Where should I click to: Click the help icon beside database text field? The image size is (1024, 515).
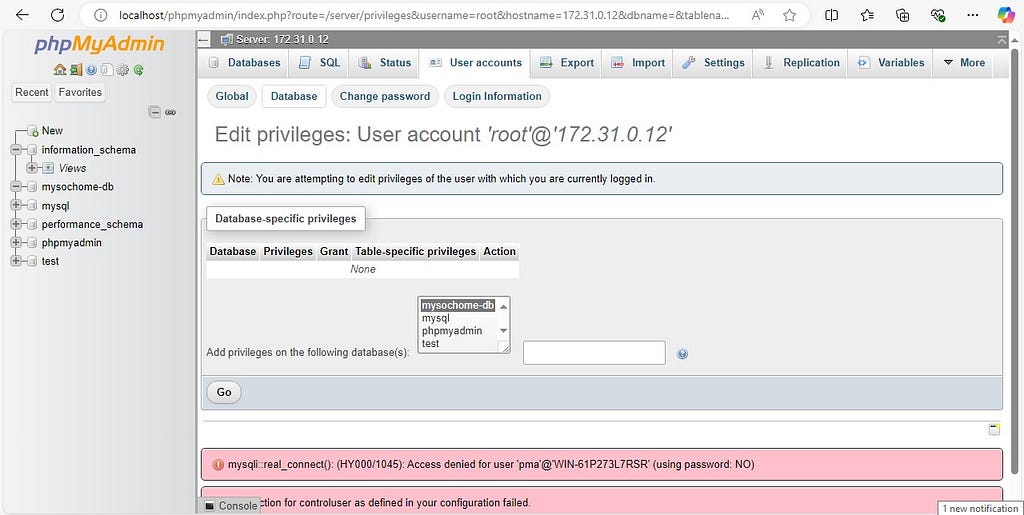pyautogui.click(x=682, y=354)
